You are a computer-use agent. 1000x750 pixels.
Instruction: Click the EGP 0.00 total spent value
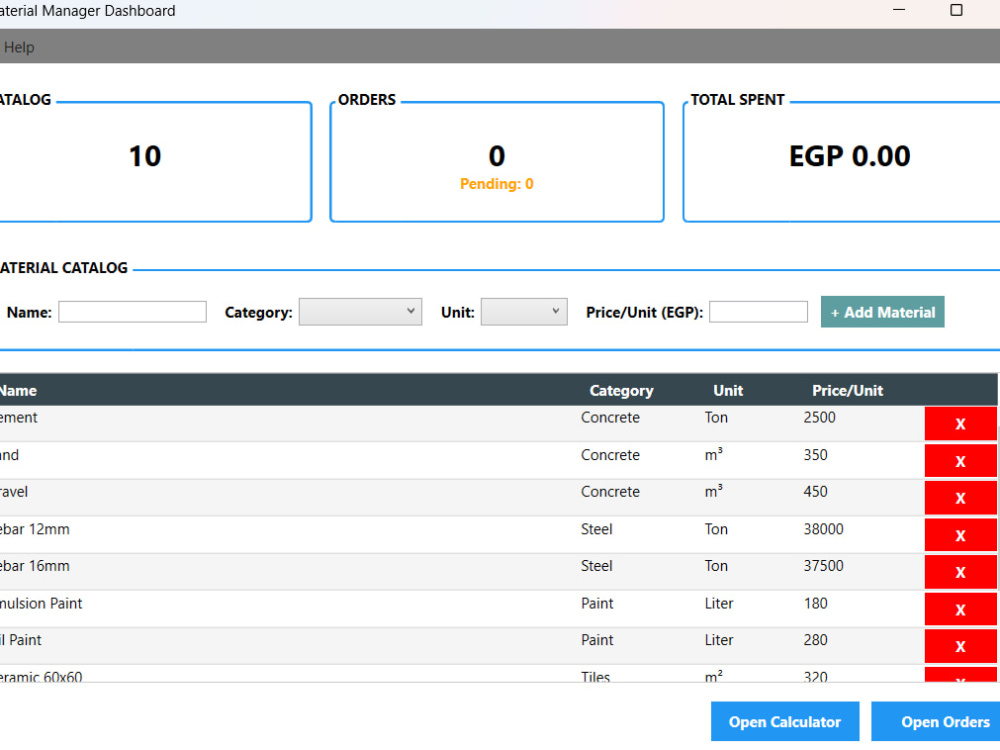[x=849, y=156]
